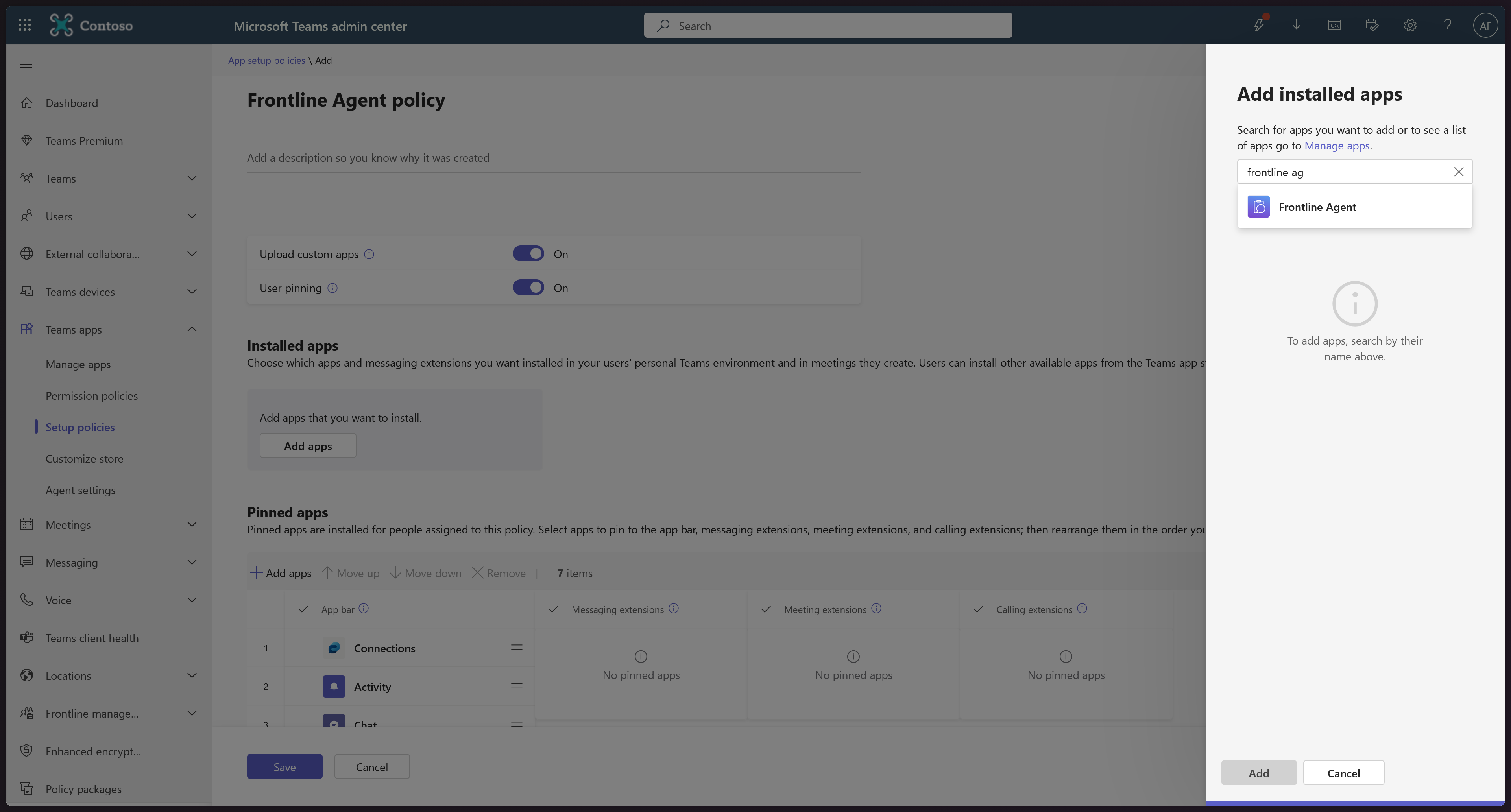This screenshot has height=812, width=1511.
Task: Click the Upload custom apps info icon
Action: pyautogui.click(x=369, y=254)
